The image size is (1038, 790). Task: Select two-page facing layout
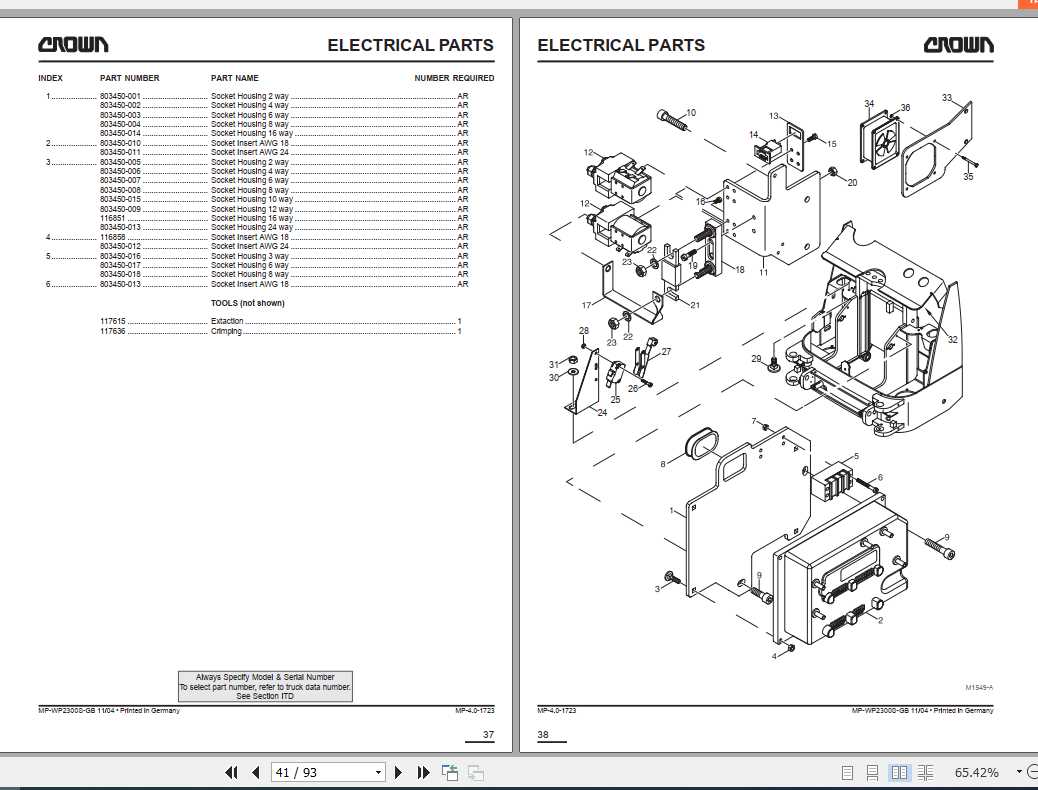(x=899, y=772)
